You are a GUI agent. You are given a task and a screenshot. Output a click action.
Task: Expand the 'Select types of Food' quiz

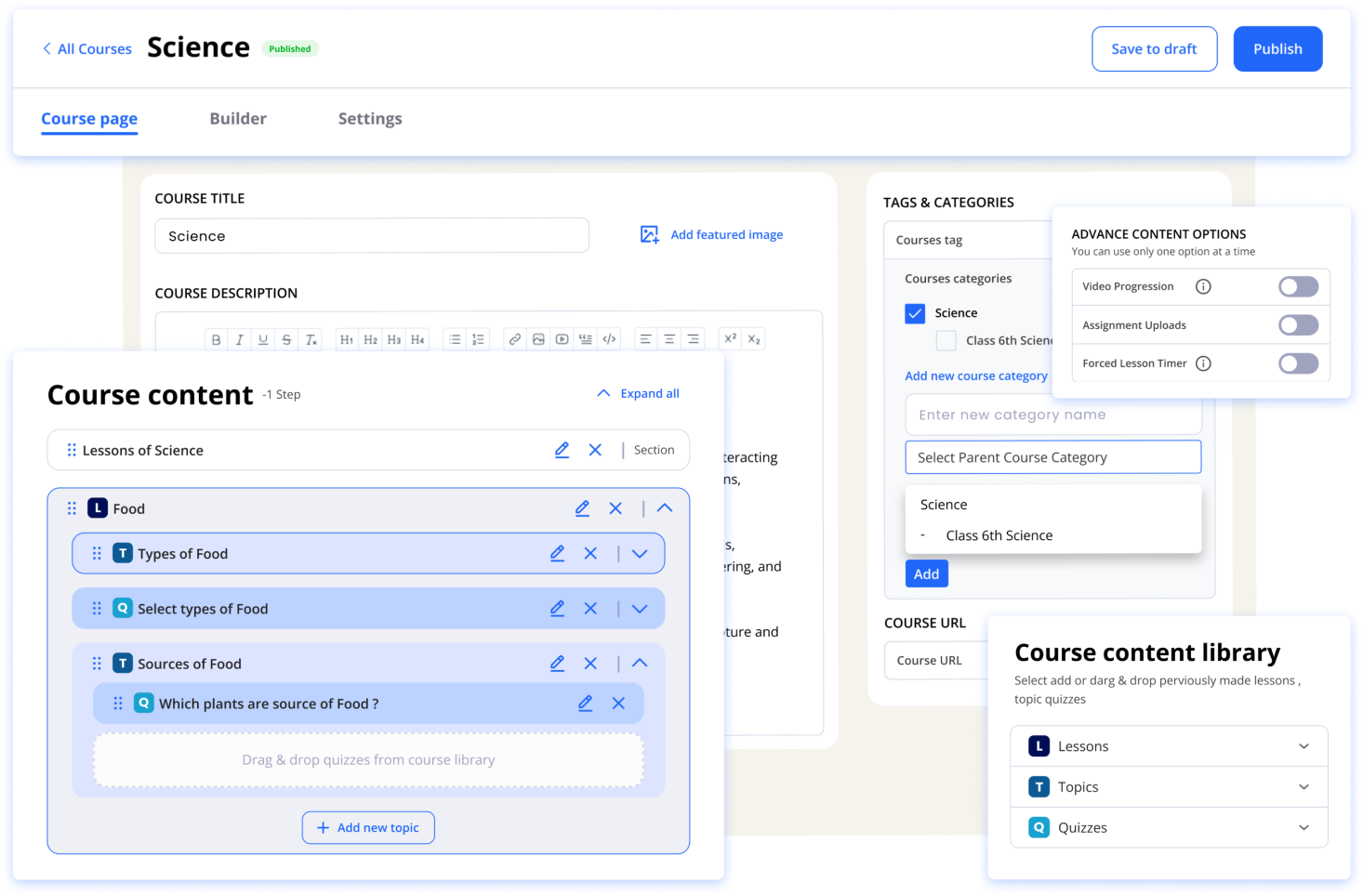(639, 608)
